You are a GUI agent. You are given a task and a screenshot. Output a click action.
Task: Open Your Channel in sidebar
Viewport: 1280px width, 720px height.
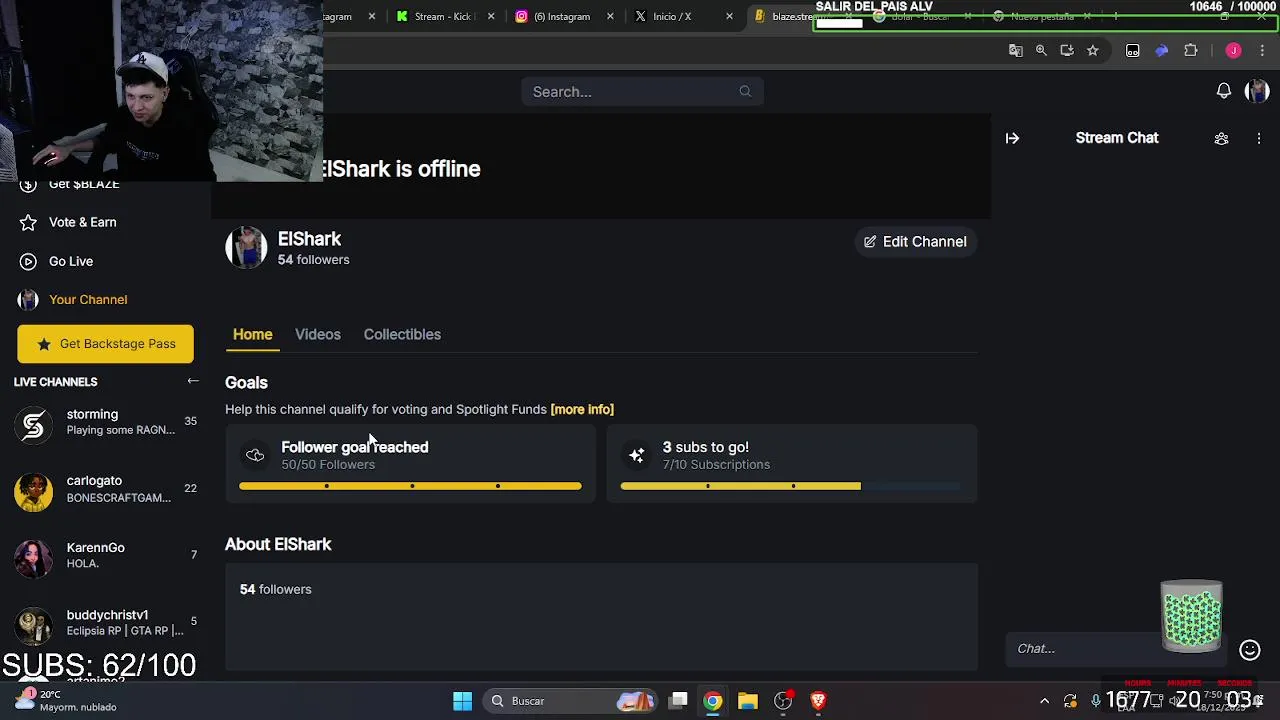pos(88,299)
